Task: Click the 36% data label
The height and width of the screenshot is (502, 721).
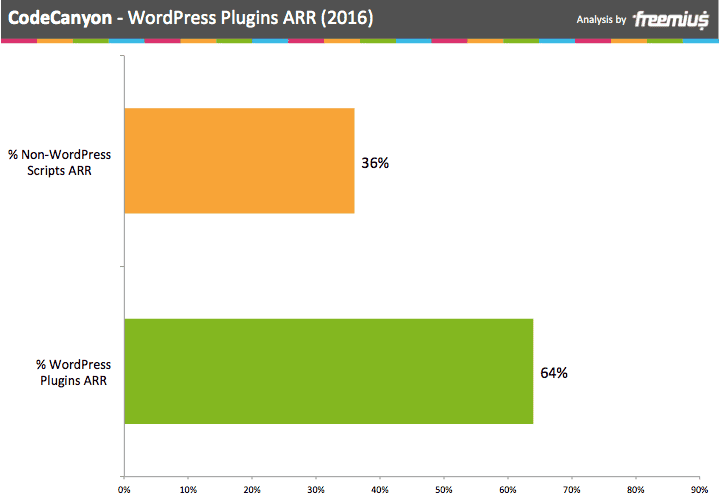Action: pos(375,163)
